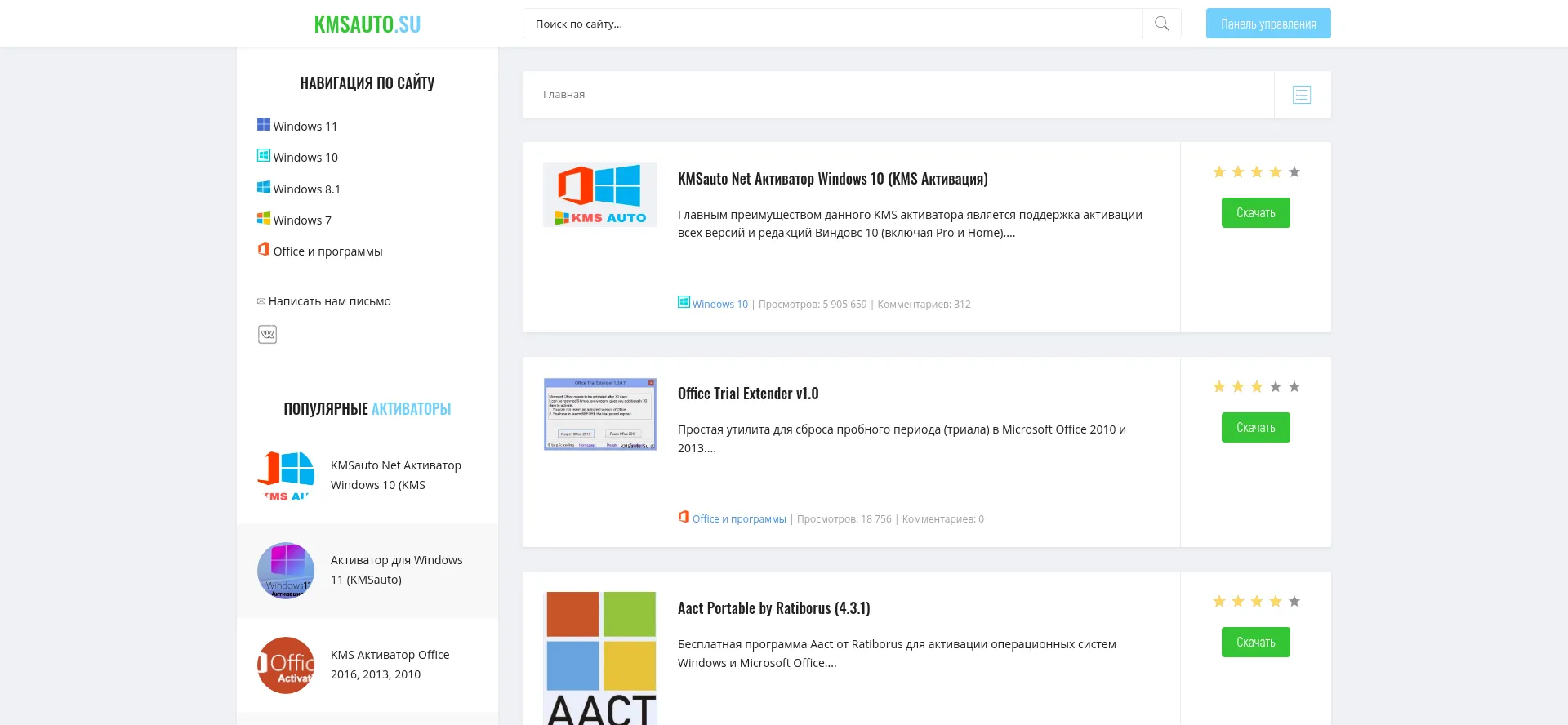1568x725 pixels.
Task: Click the fourth star on Office Trial Extender rating
Action: [x=1276, y=386]
